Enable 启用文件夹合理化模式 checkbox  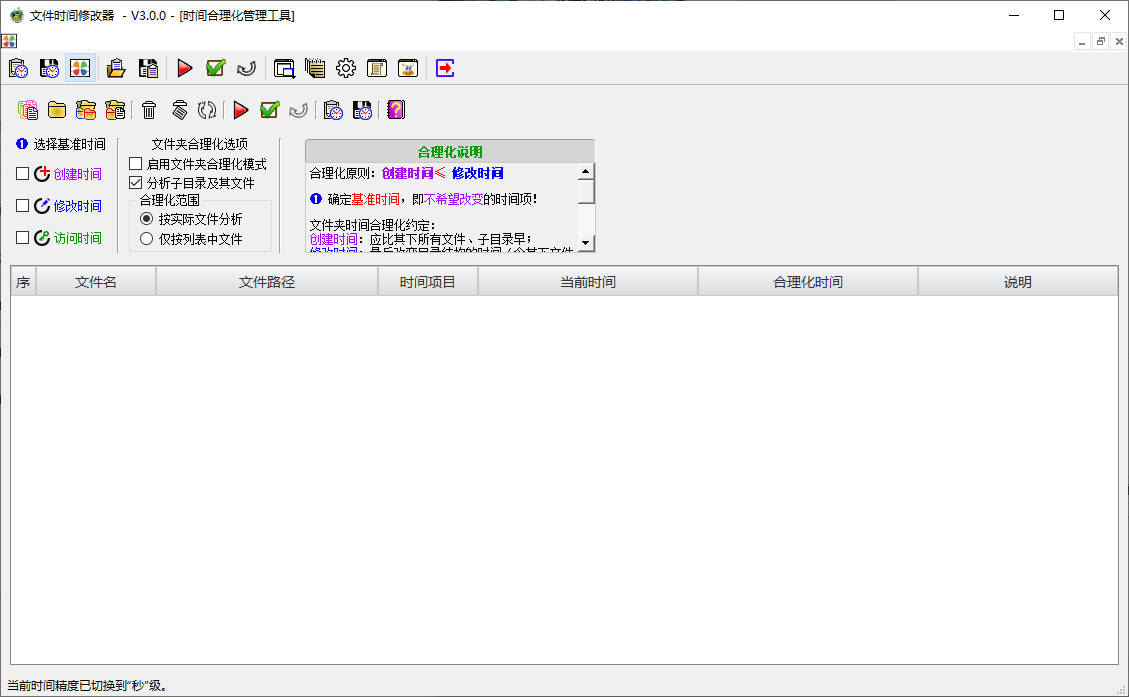pos(135,163)
